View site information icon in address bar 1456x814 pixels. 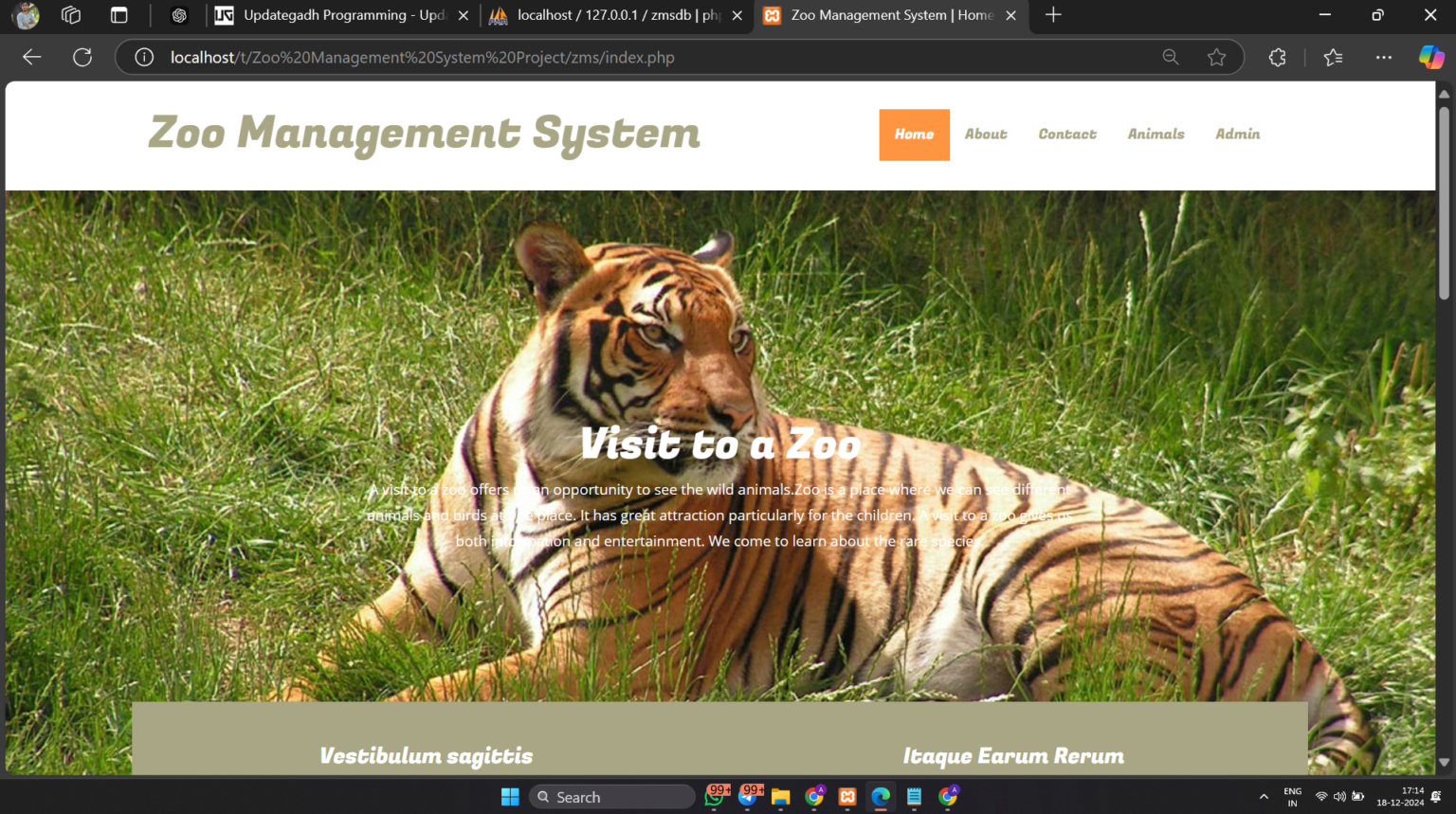pyautogui.click(x=143, y=57)
